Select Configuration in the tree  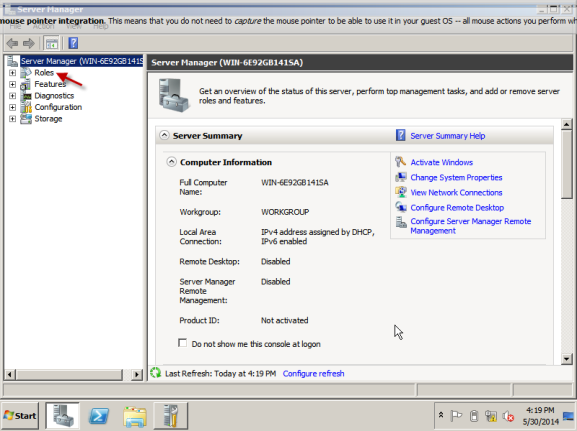click(x=58, y=107)
